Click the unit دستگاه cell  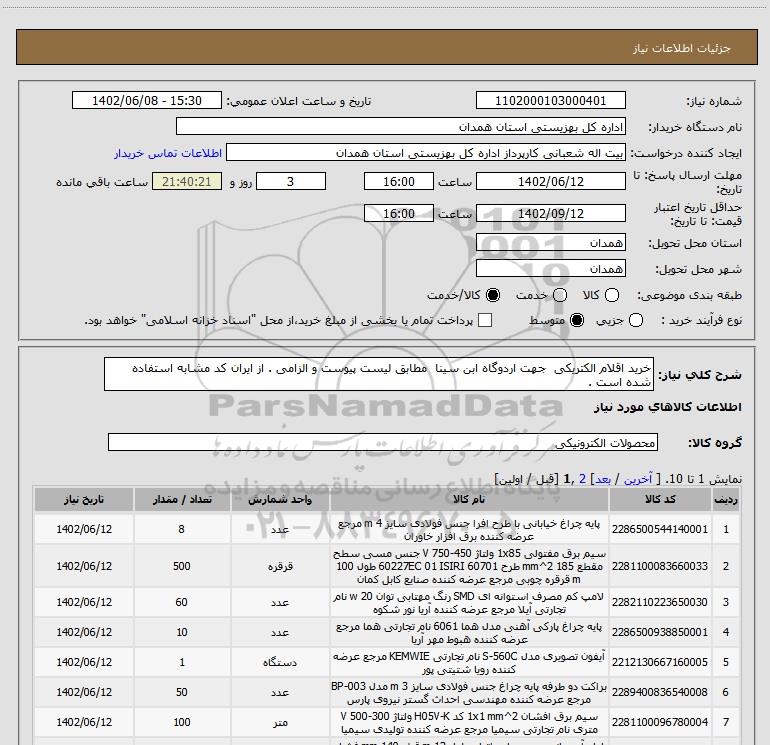pyautogui.click(x=280, y=662)
